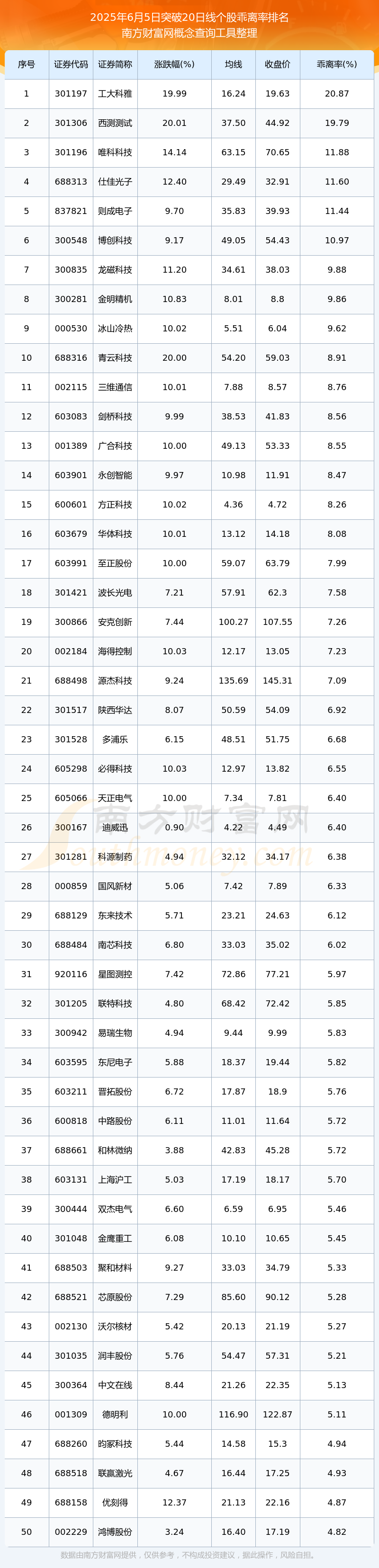Select stock code 605298

71,769
